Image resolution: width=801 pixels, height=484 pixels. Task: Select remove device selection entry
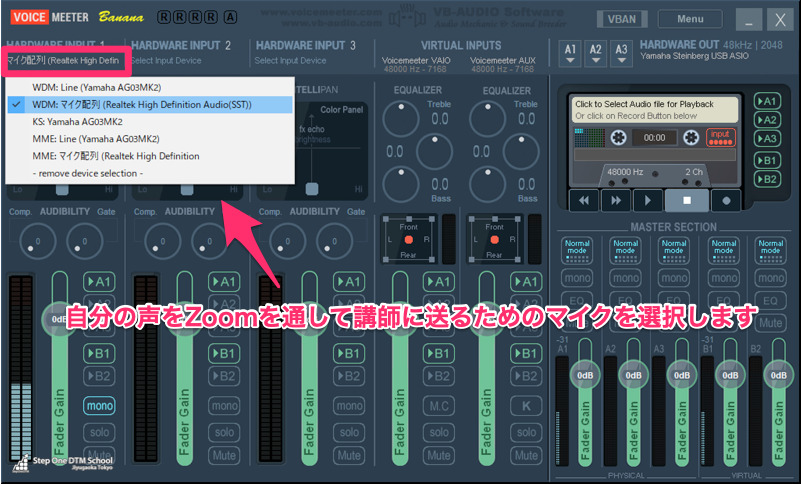150,174
